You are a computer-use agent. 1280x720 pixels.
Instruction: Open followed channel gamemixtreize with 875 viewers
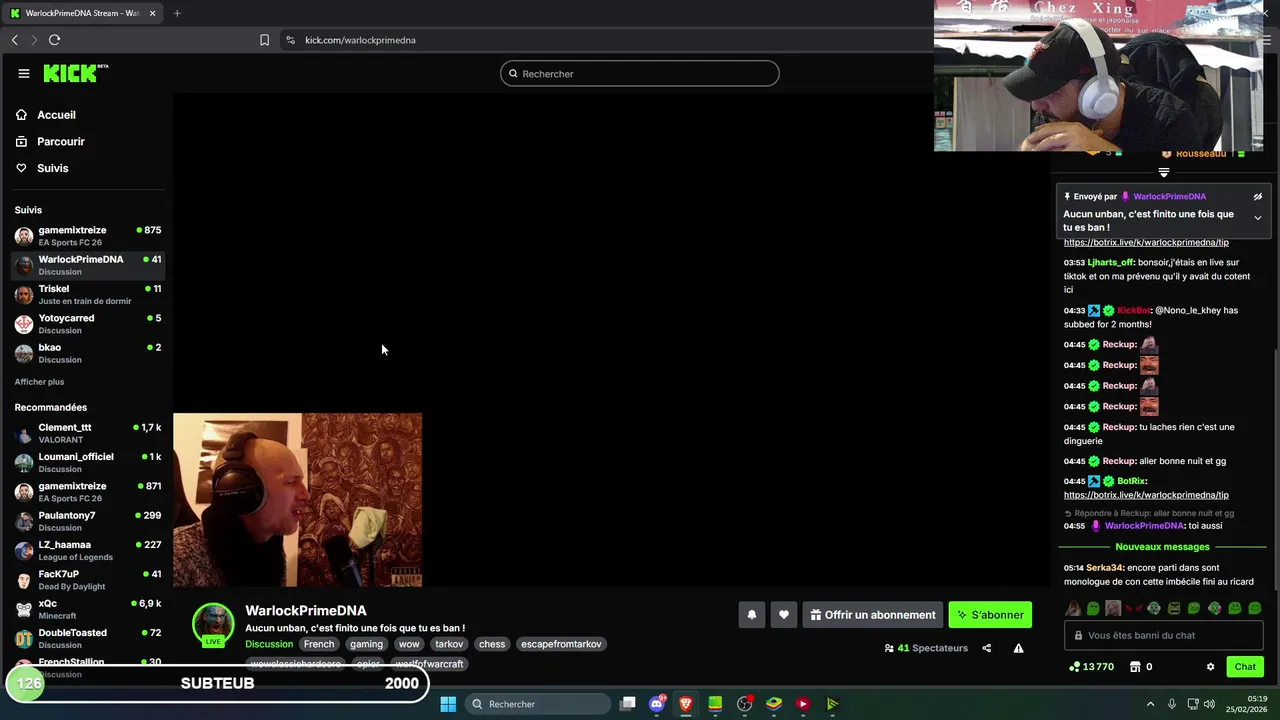click(88, 236)
